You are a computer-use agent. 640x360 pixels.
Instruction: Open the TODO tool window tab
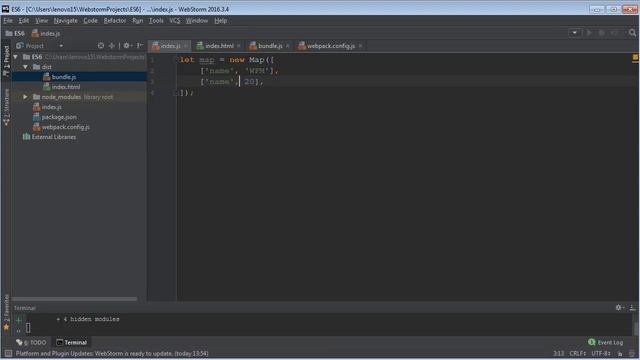pyautogui.click(x=31, y=342)
